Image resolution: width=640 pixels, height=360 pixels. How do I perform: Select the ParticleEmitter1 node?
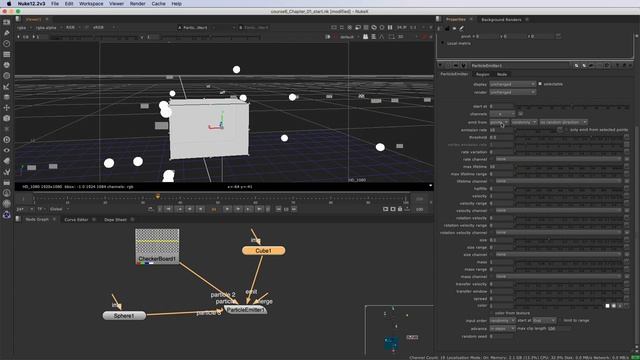coord(246,310)
